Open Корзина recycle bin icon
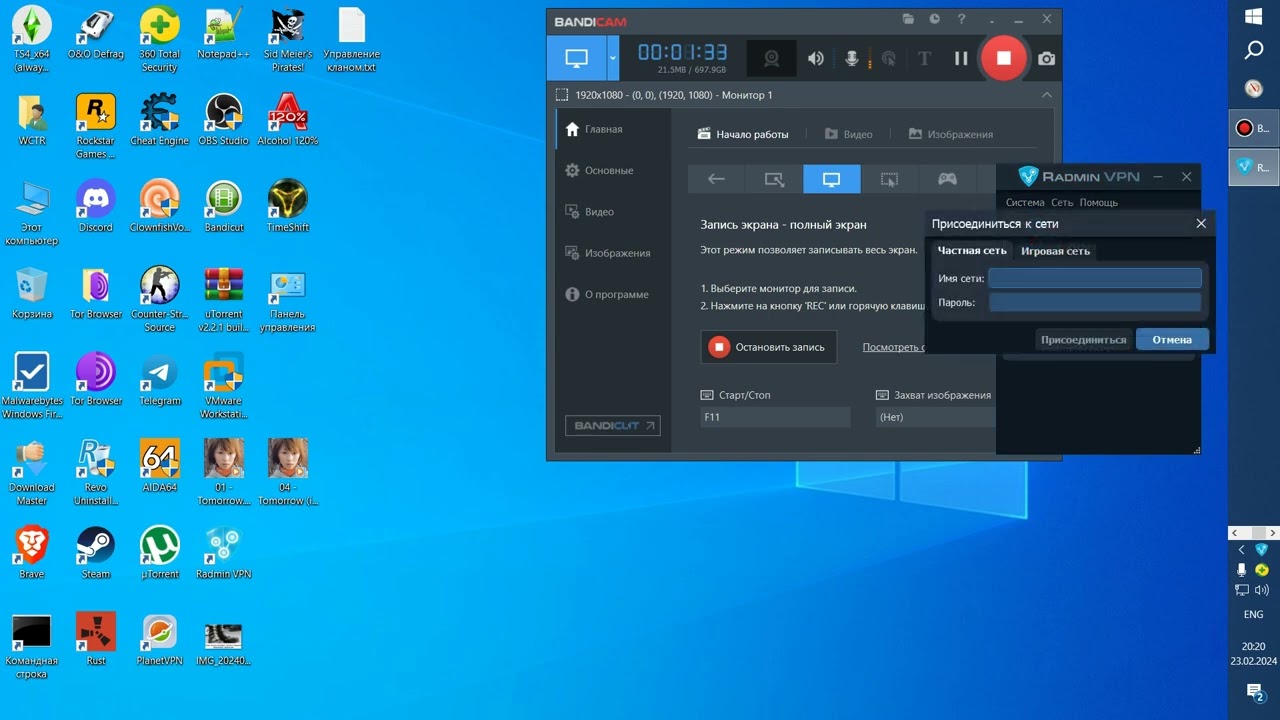The width and height of the screenshot is (1280, 720). tap(32, 293)
